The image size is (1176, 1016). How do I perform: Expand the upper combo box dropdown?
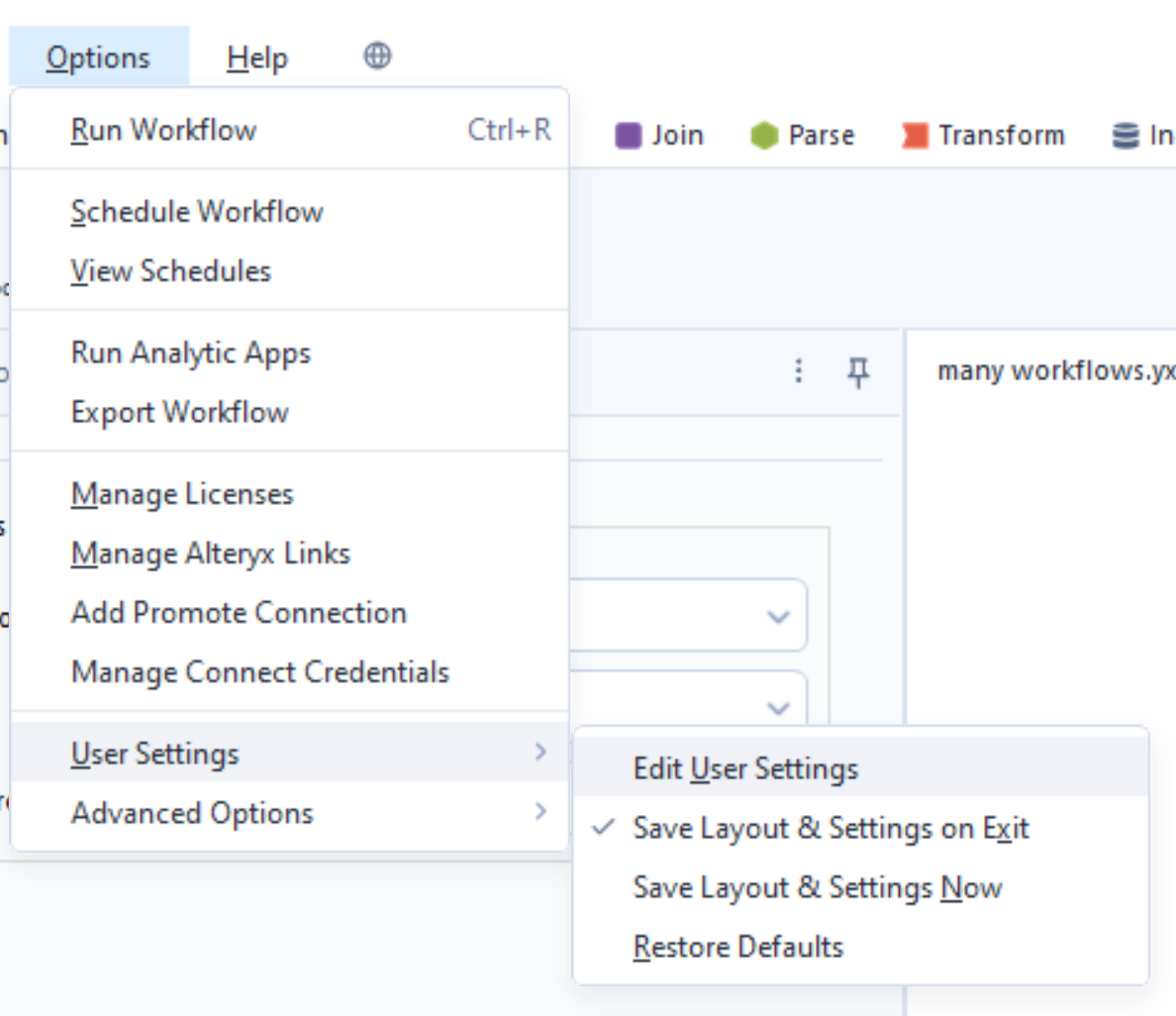(x=778, y=616)
